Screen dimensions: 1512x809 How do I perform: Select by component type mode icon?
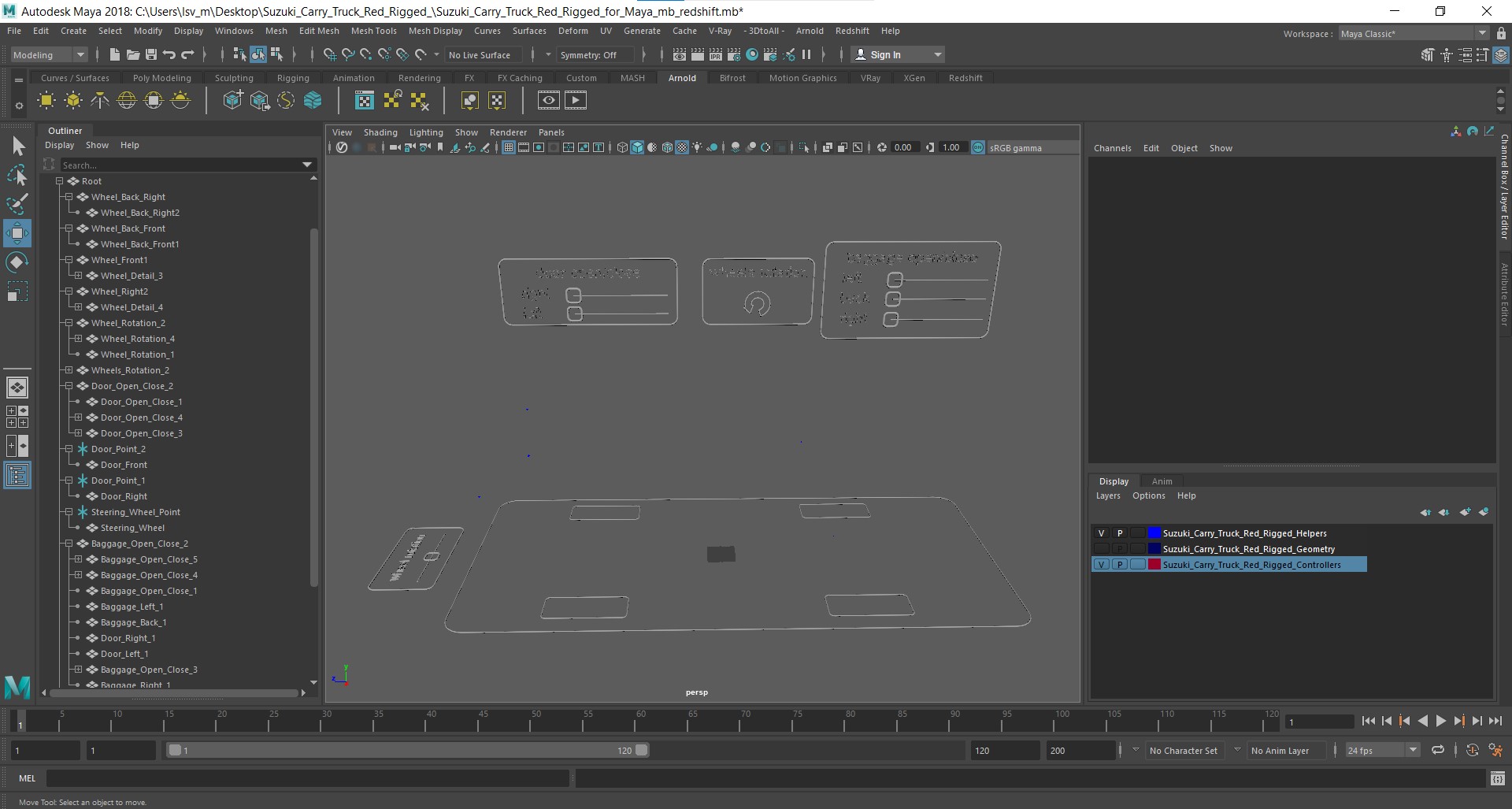(x=276, y=54)
